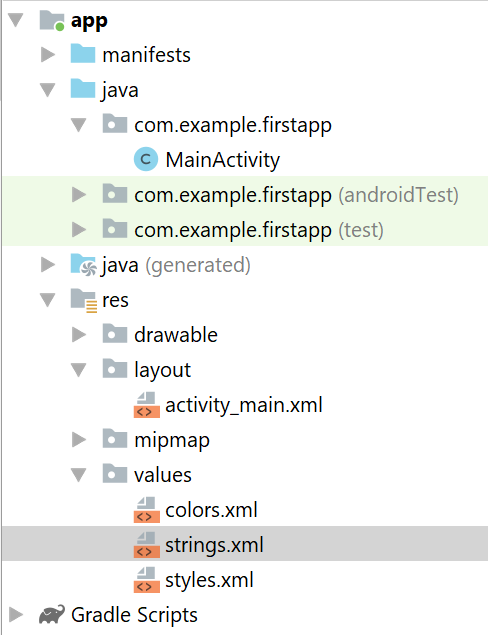The width and height of the screenshot is (488, 635).
Task: Select the mipmap folder label
Action: click(x=172, y=440)
